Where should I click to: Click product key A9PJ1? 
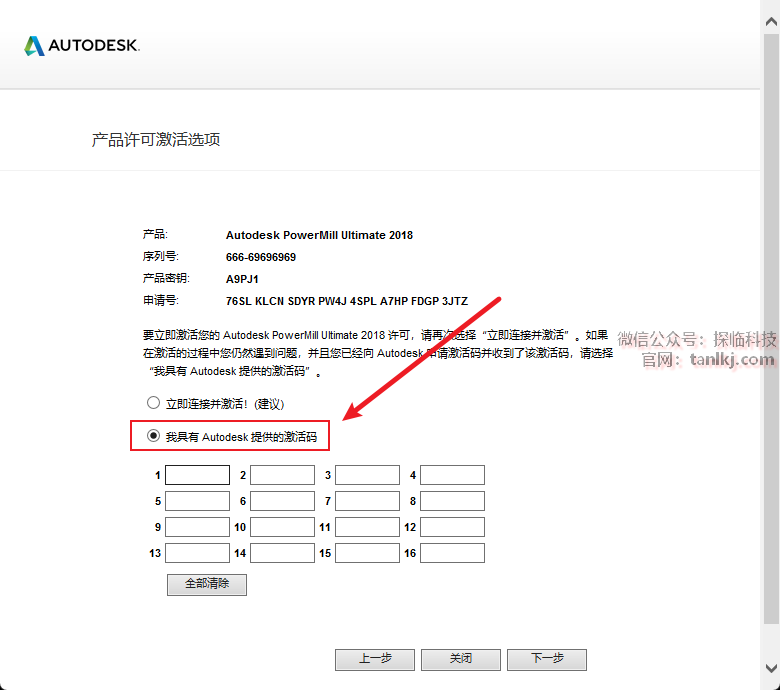[242, 279]
